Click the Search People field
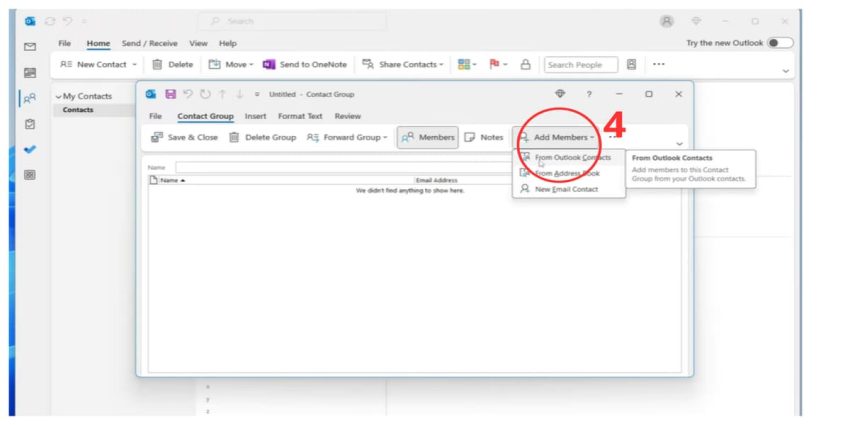The image size is (850, 425). click(581, 65)
